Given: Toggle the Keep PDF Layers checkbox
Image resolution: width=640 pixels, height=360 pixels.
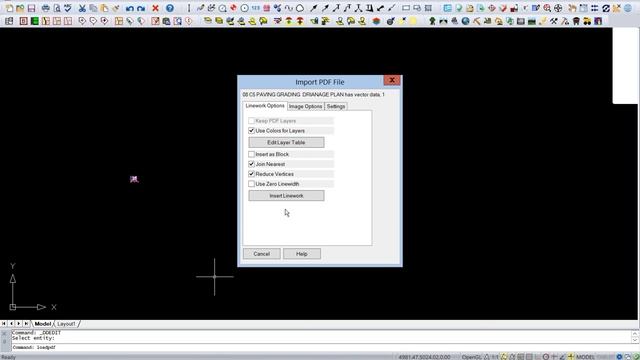Looking at the screenshot, I should coord(251,121).
